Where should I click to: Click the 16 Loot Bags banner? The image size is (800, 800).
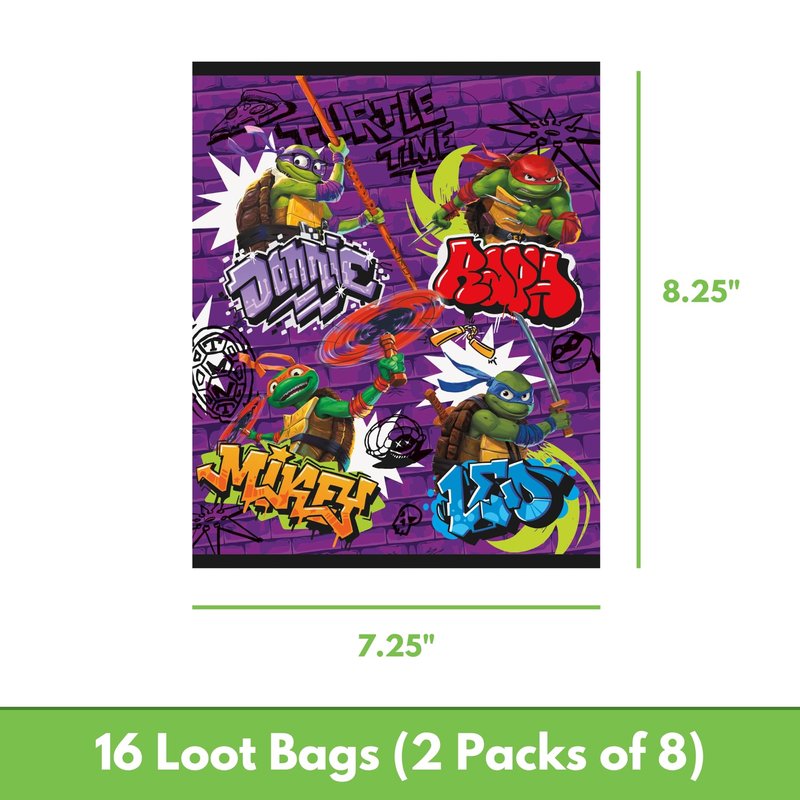(400, 755)
